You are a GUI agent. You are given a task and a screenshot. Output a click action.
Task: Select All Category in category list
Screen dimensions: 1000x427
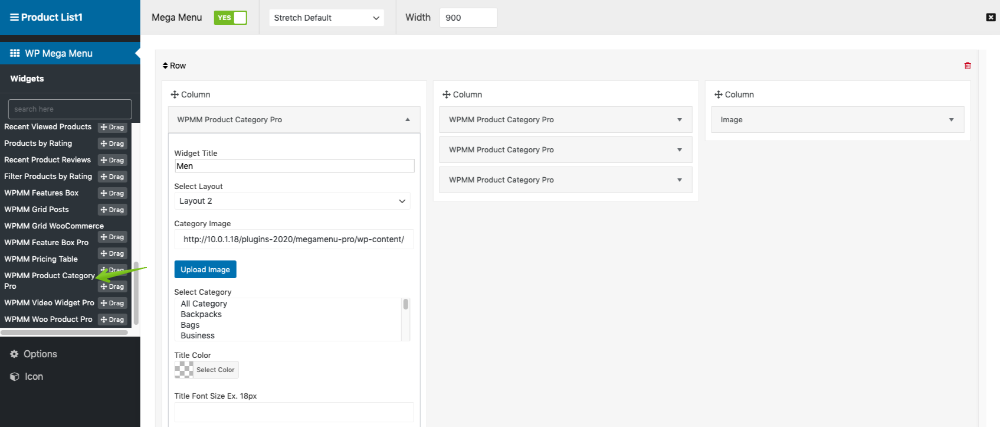(x=203, y=304)
